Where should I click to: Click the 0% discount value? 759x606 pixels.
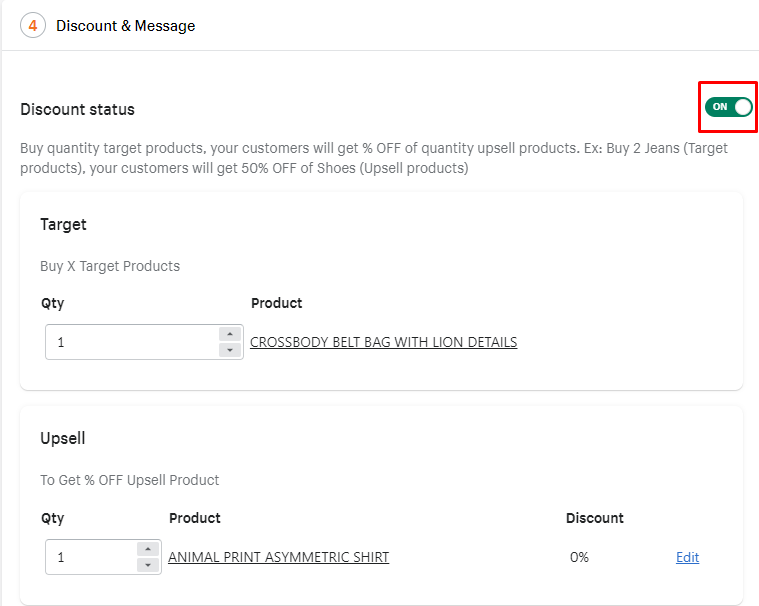[x=579, y=557]
